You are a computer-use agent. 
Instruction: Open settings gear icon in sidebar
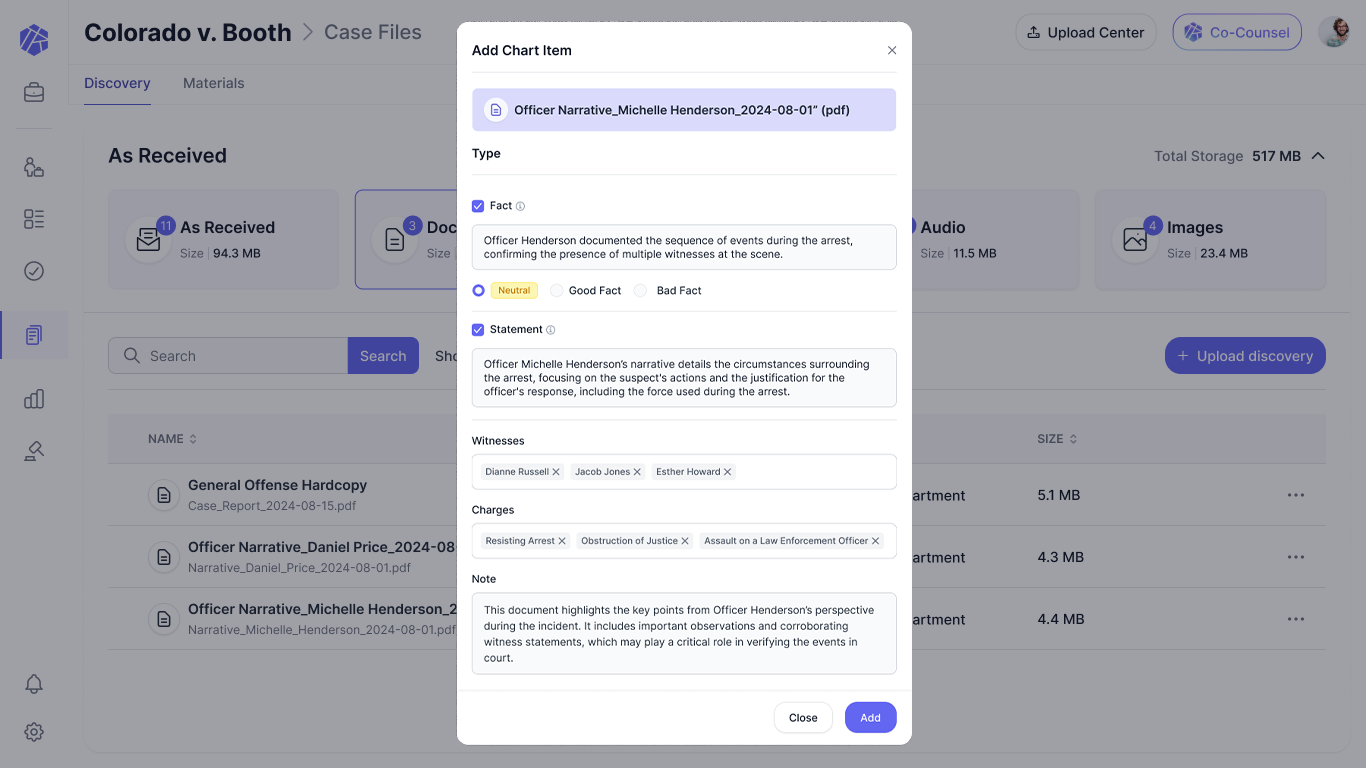(34, 732)
